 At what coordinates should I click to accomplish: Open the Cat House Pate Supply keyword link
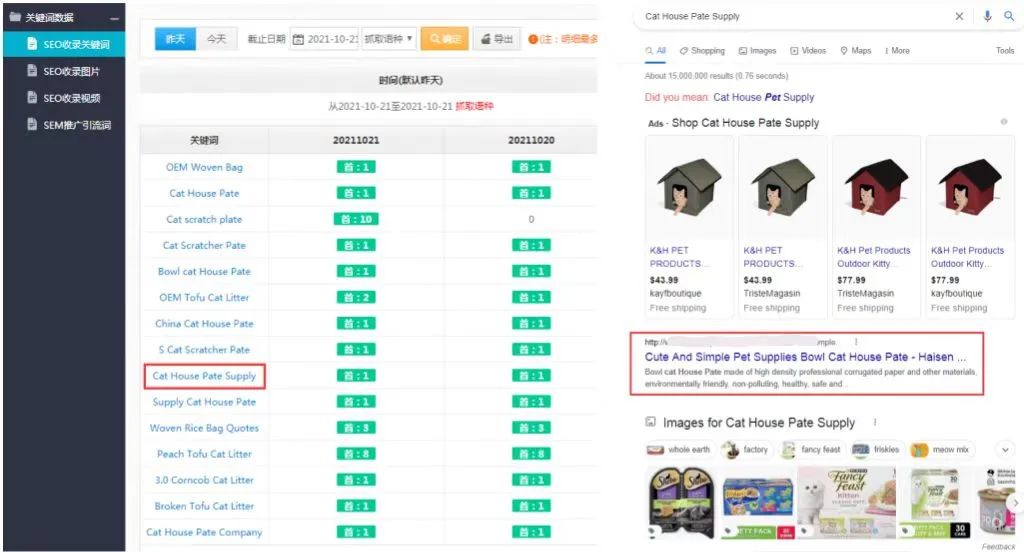[x=204, y=376]
